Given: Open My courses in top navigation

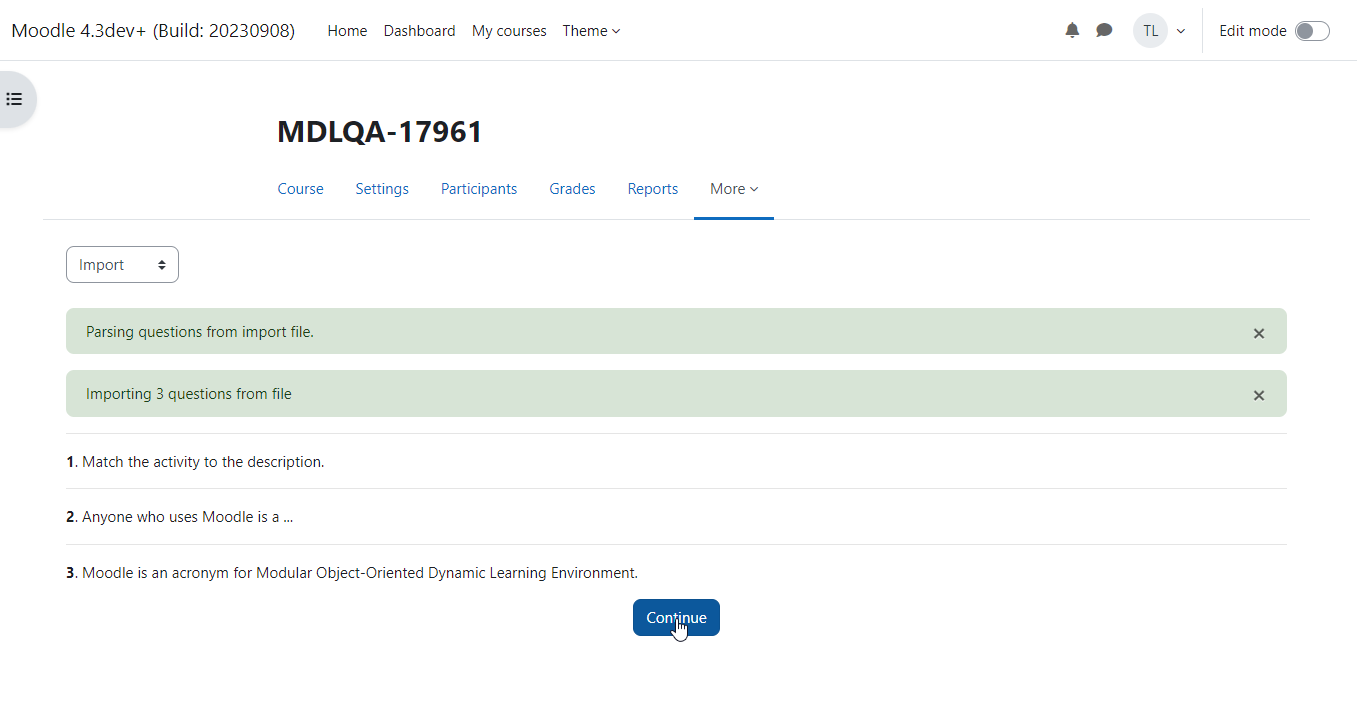Looking at the screenshot, I should point(509,31).
